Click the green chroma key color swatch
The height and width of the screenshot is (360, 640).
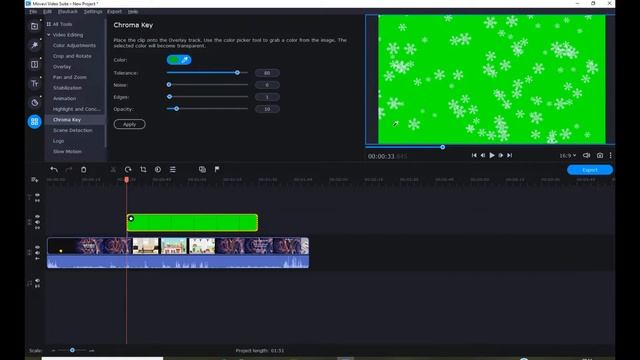[174, 60]
